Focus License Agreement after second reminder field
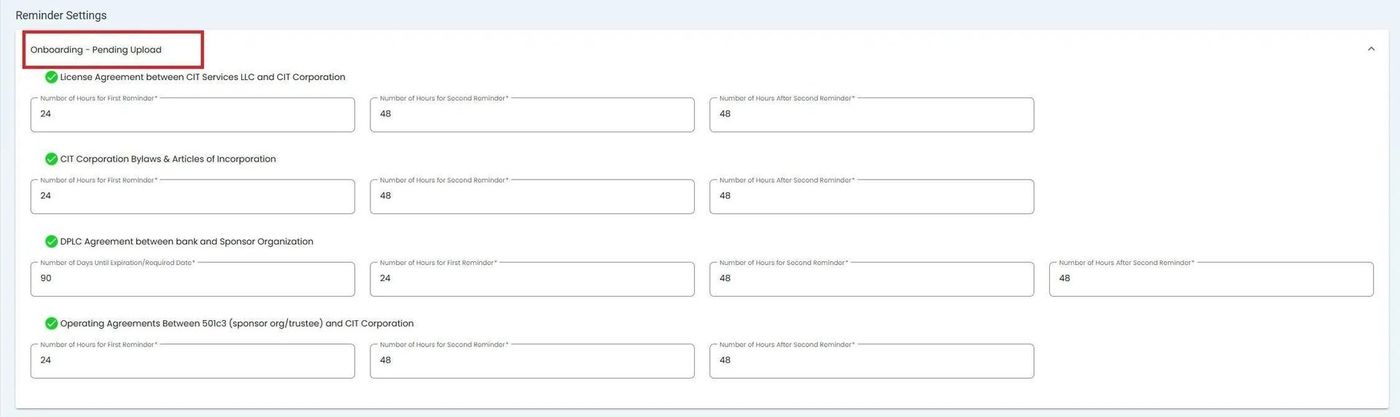The image size is (1400, 417). (x=871, y=115)
